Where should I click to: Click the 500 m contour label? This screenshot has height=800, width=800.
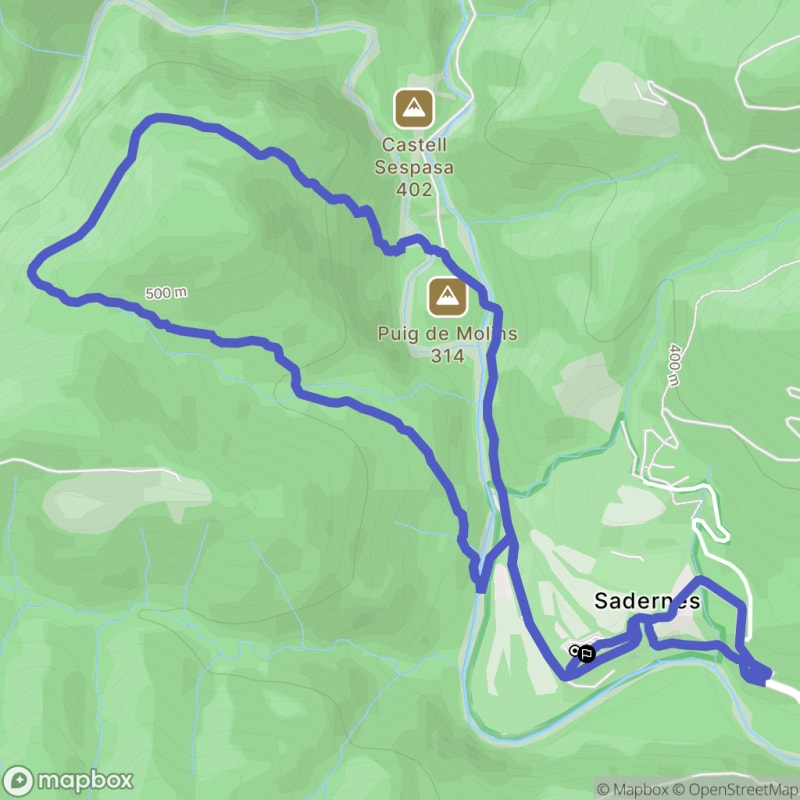(166, 293)
